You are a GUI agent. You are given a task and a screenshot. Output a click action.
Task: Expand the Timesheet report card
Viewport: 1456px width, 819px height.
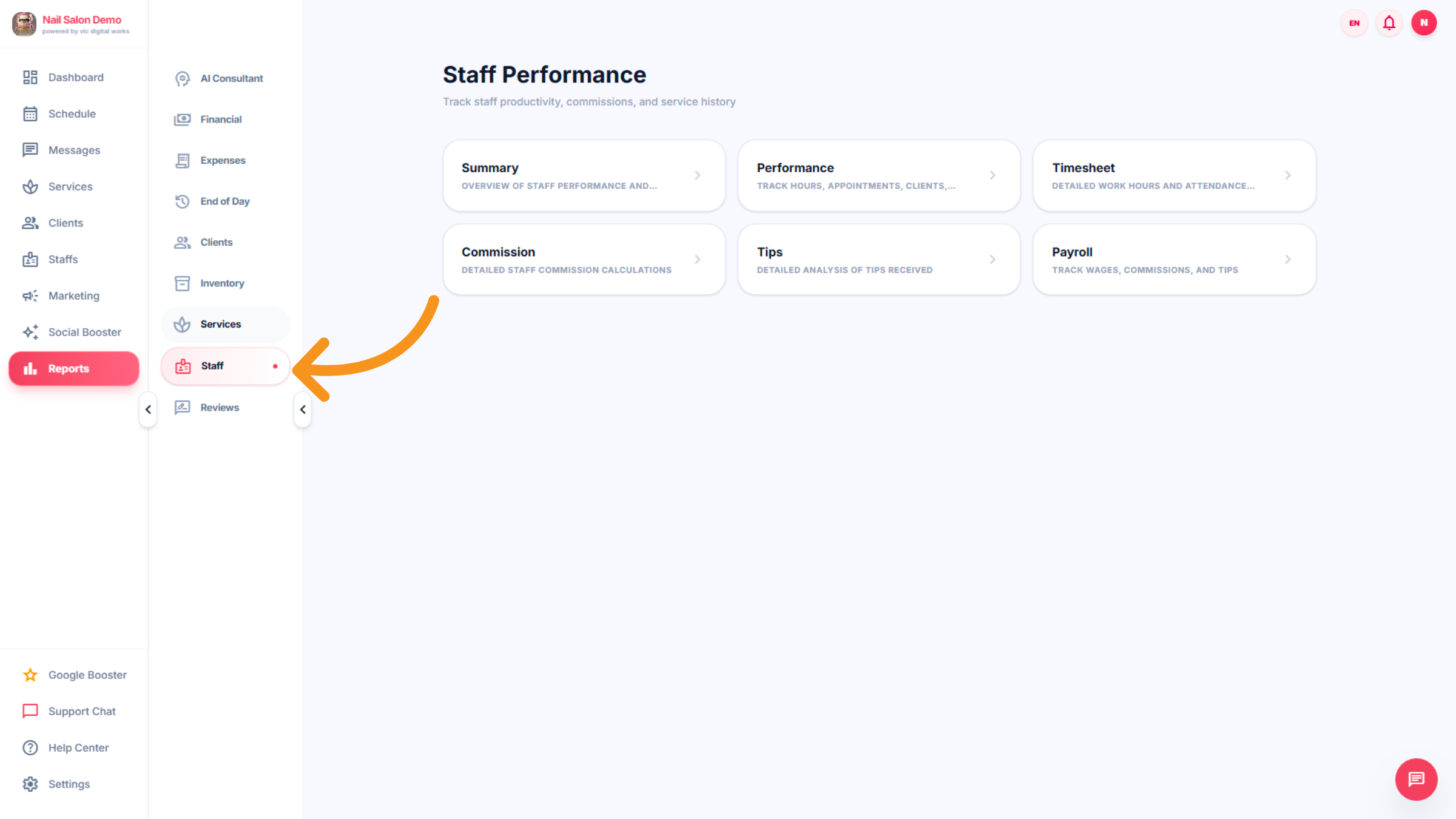coord(1173,175)
